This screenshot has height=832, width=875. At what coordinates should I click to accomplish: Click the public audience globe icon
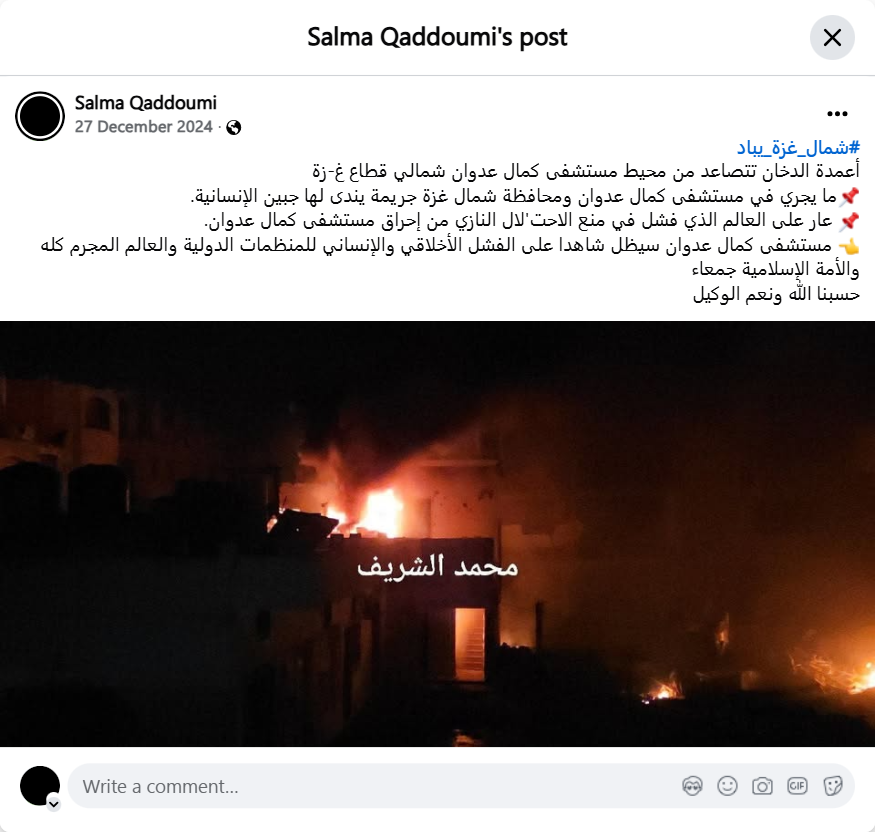click(234, 128)
